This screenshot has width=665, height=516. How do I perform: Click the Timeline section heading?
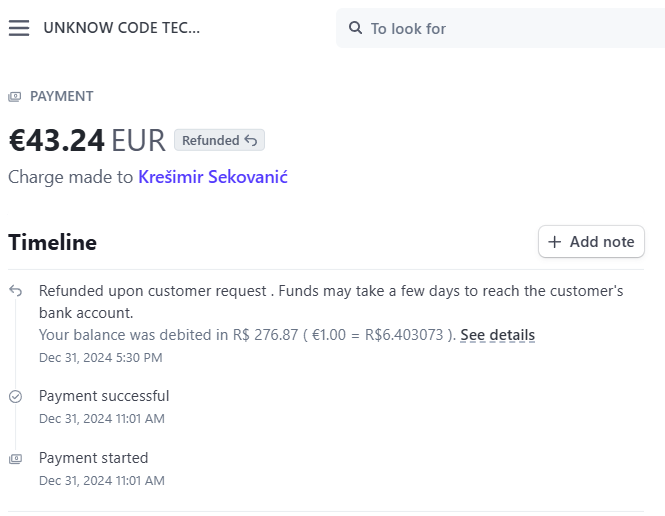pyautogui.click(x=53, y=243)
